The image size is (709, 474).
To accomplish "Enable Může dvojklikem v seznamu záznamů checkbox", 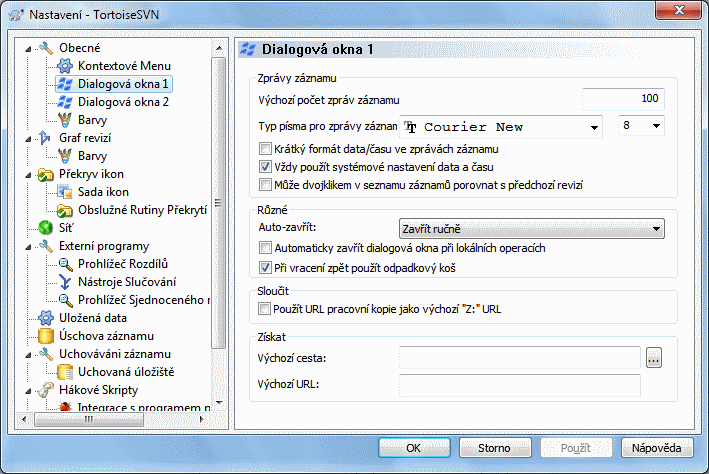I will (265, 185).
